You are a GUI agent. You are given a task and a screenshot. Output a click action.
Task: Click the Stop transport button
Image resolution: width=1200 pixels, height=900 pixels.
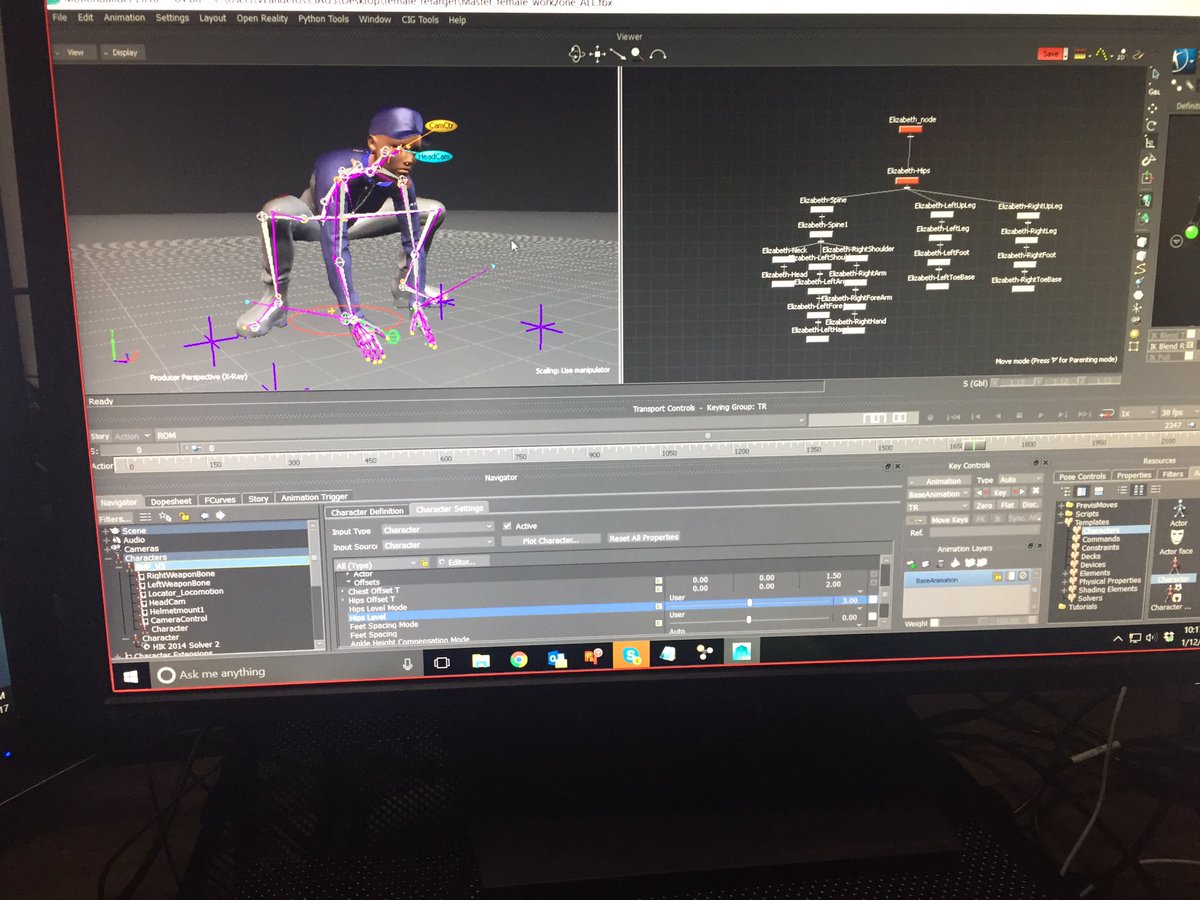pyautogui.click(x=1019, y=415)
